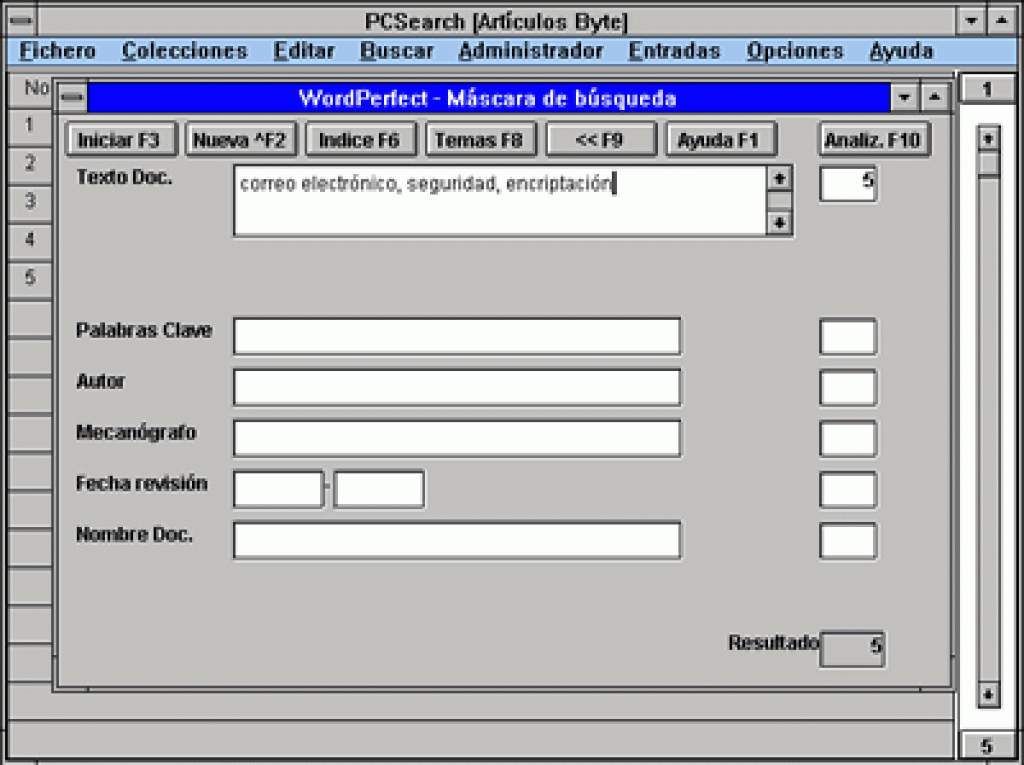Click the Palabras Clave input field
Image resolution: width=1024 pixels, height=765 pixels.
(457, 337)
